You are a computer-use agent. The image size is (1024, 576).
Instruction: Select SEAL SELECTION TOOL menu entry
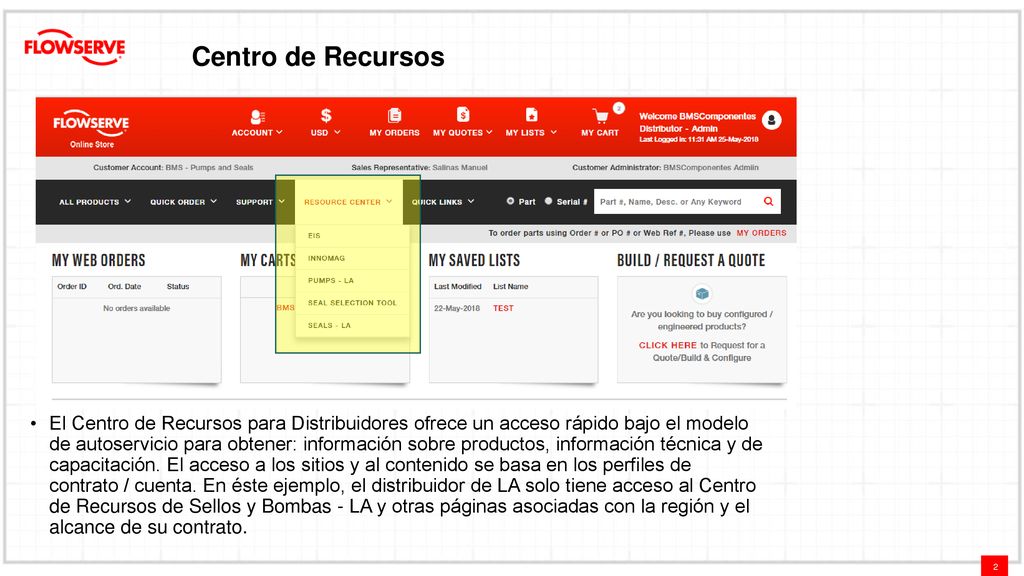(x=353, y=302)
